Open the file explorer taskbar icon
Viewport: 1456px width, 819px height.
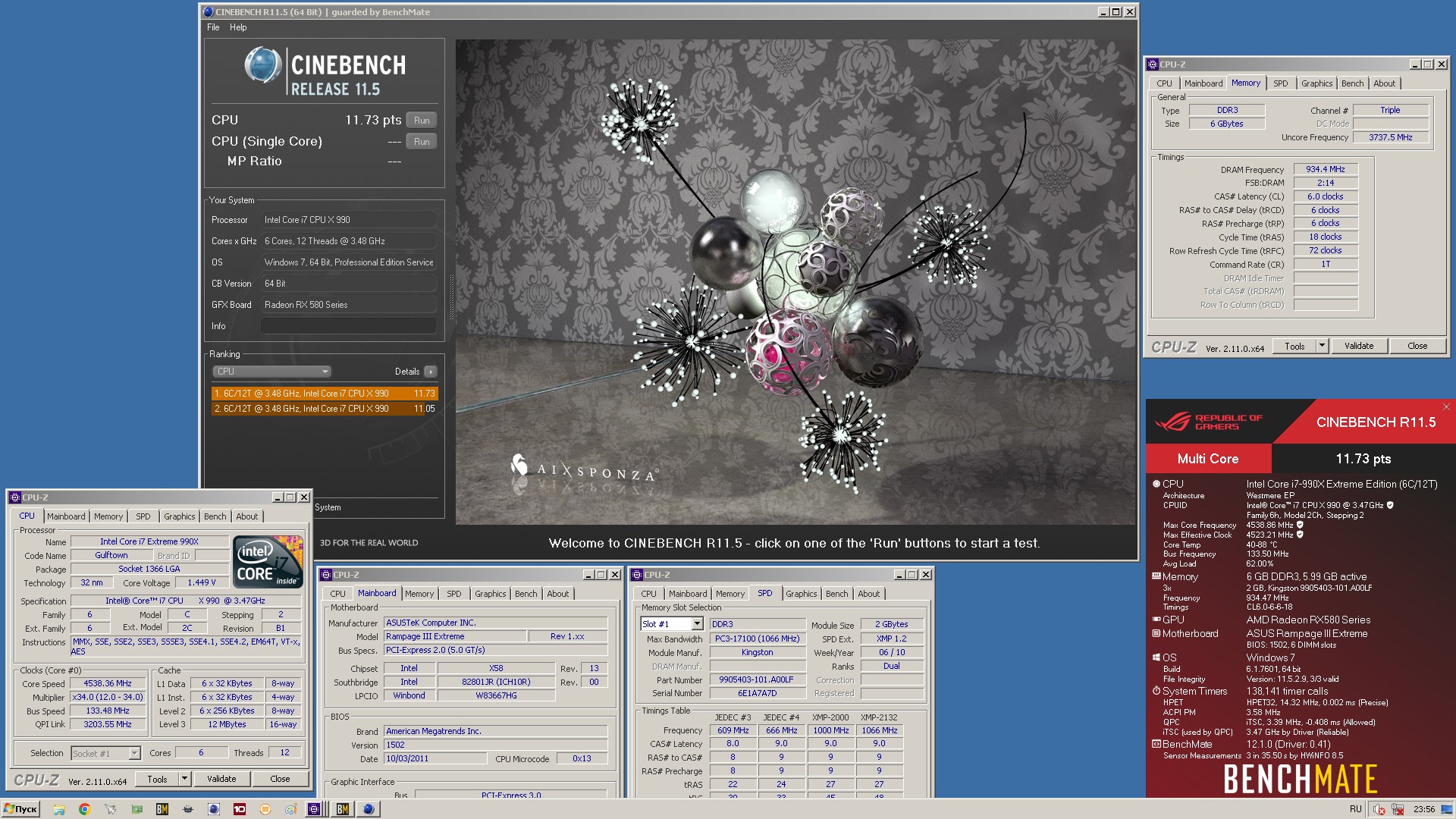[59, 809]
